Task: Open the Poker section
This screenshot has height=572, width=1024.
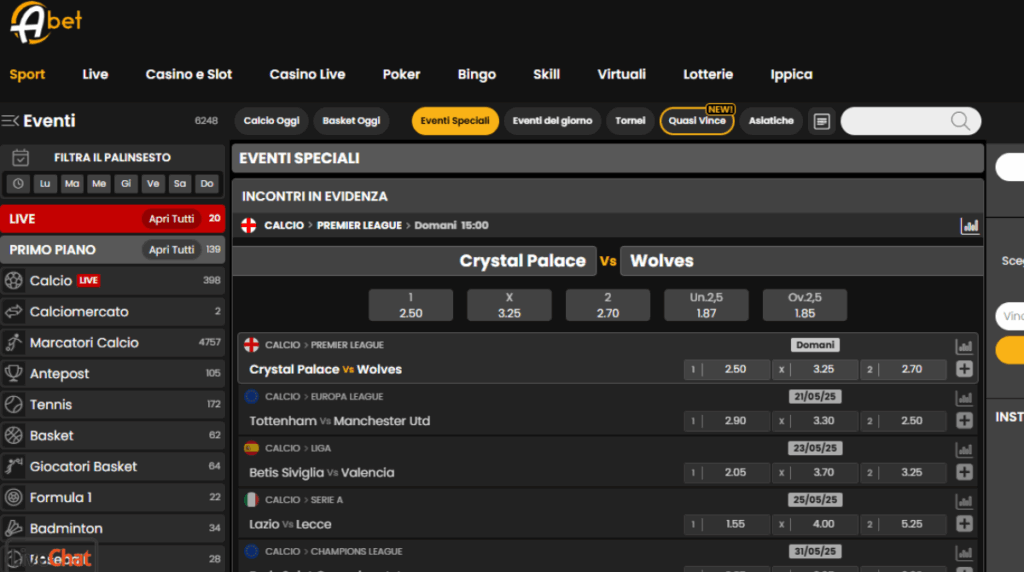Action: coord(402,74)
